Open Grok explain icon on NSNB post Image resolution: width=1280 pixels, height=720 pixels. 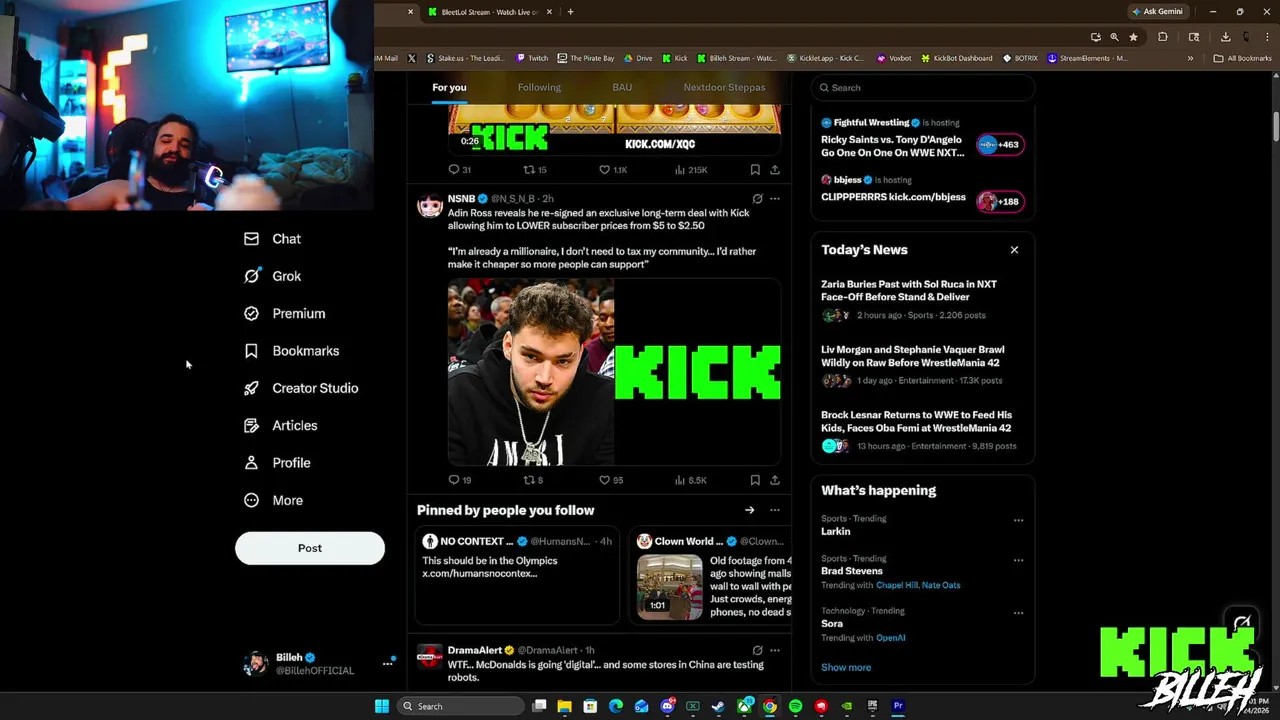(x=757, y=199)
